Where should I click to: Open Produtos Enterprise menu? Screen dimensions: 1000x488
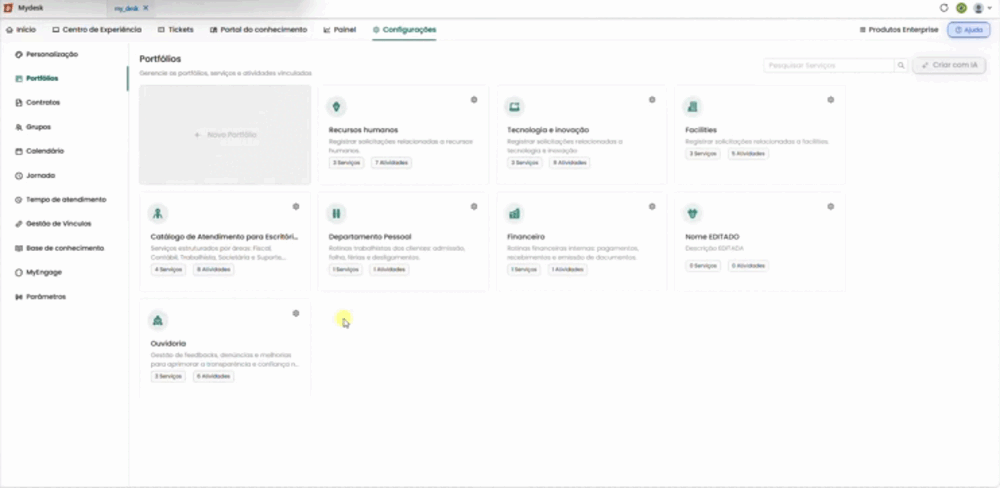click(899, 29)
